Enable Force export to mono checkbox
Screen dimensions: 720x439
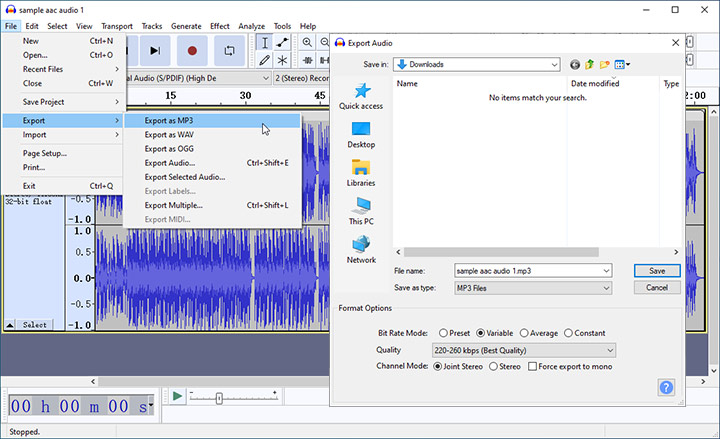[532, 367]
